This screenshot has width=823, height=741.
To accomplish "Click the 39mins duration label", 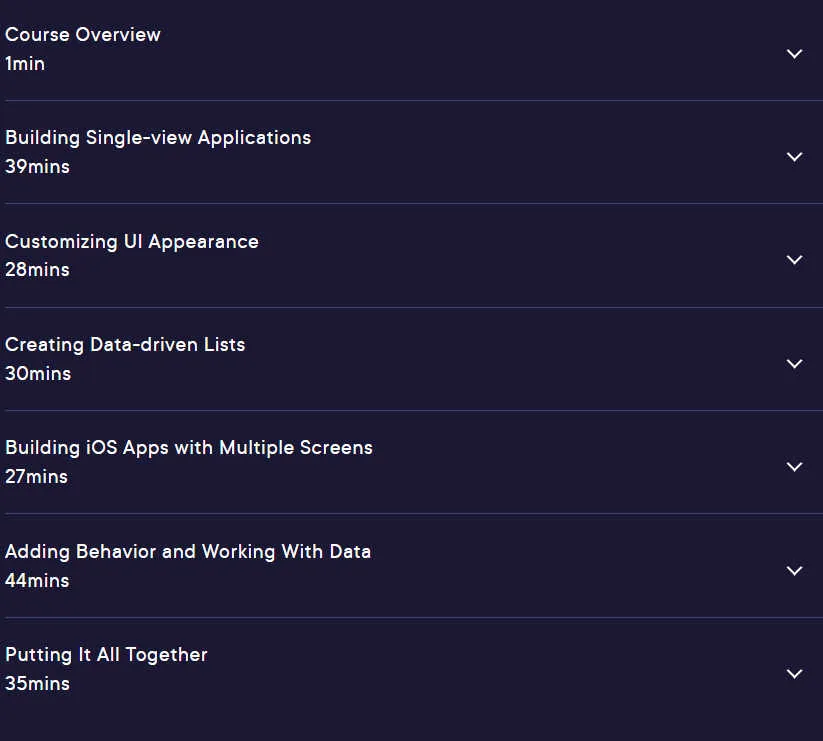I will point(37,167).
